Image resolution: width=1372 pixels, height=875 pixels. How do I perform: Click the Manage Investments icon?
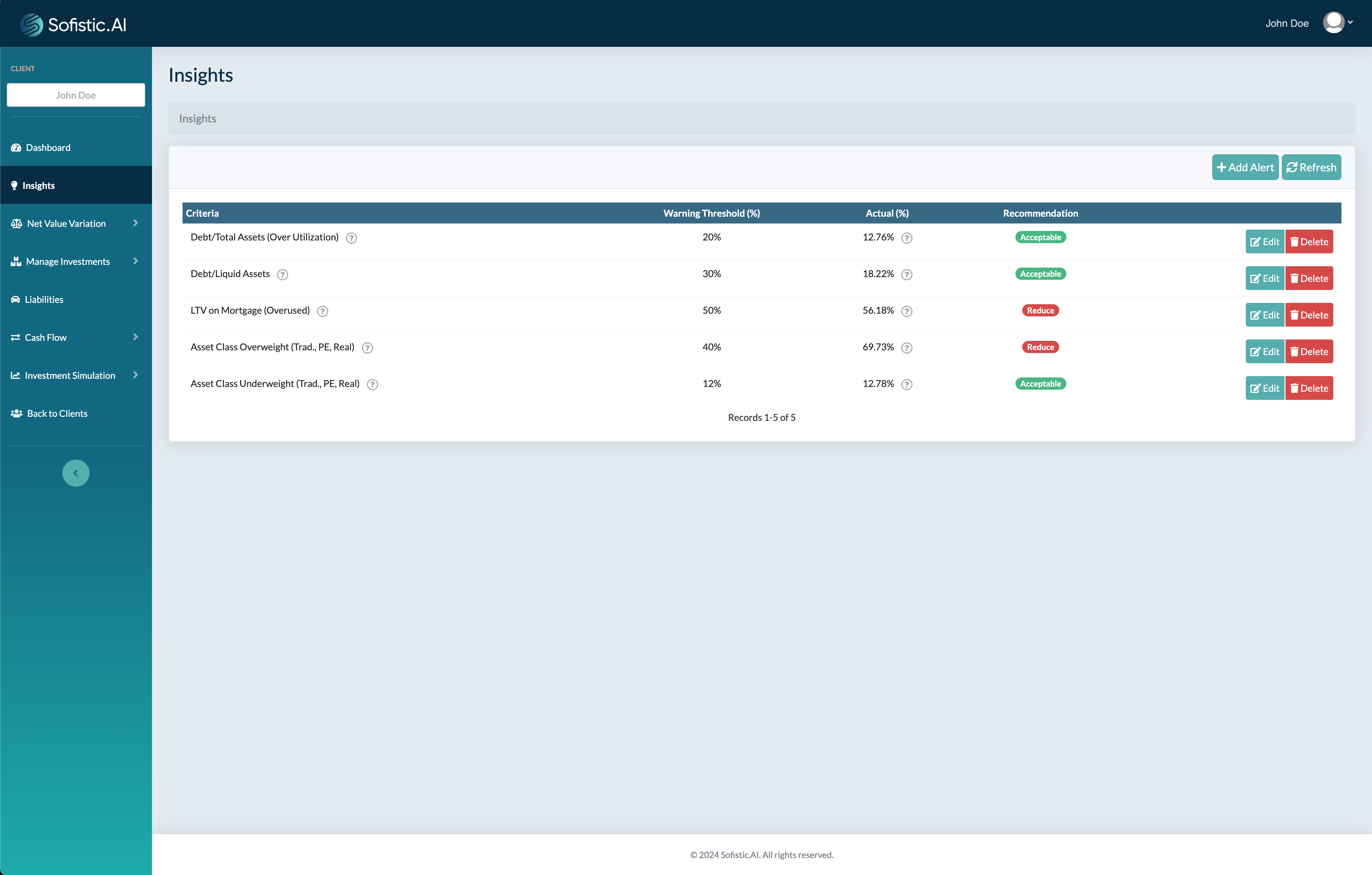[16, 261]
